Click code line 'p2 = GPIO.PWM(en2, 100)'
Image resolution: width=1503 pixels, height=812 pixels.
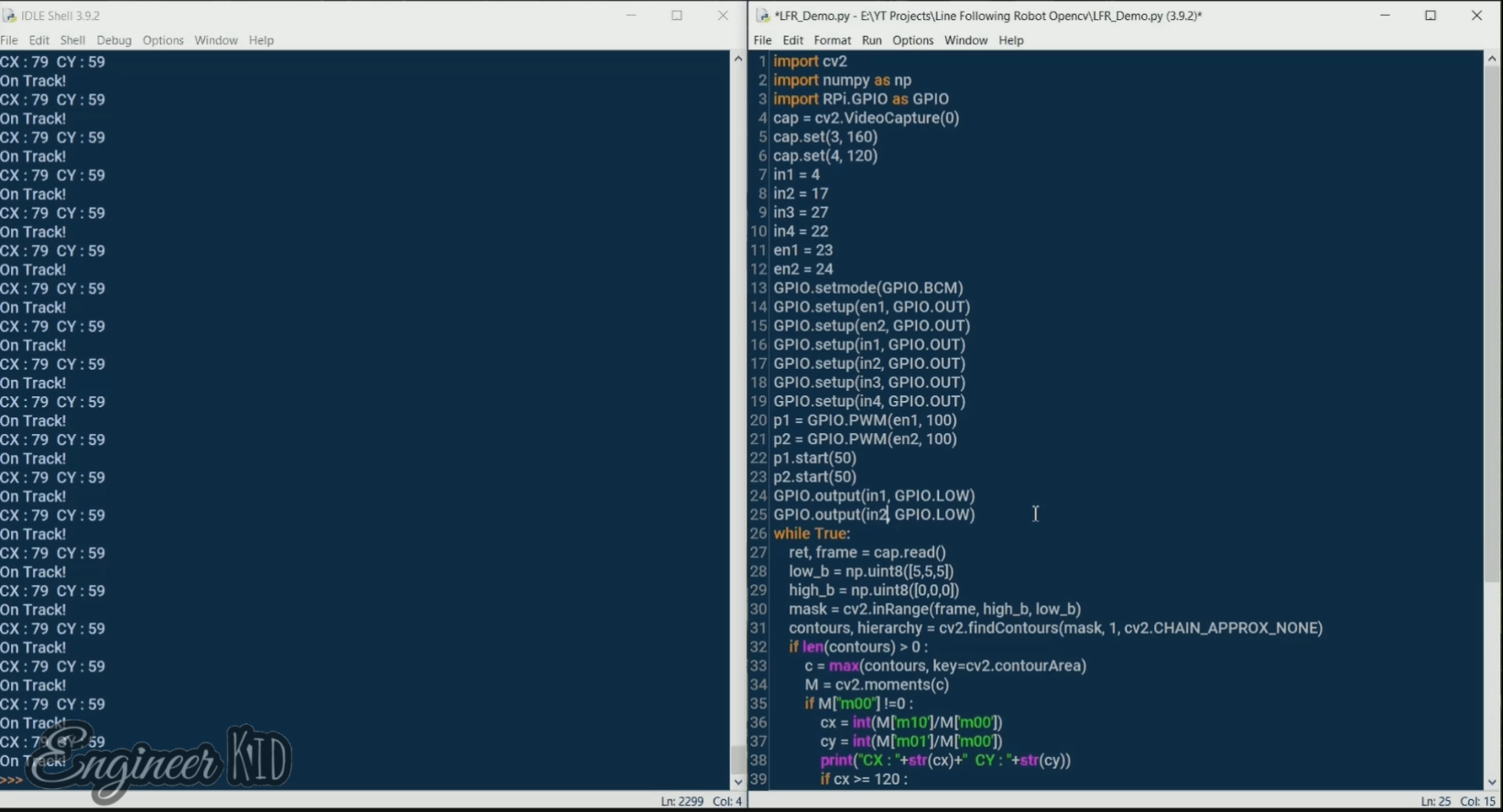point(866,439)
